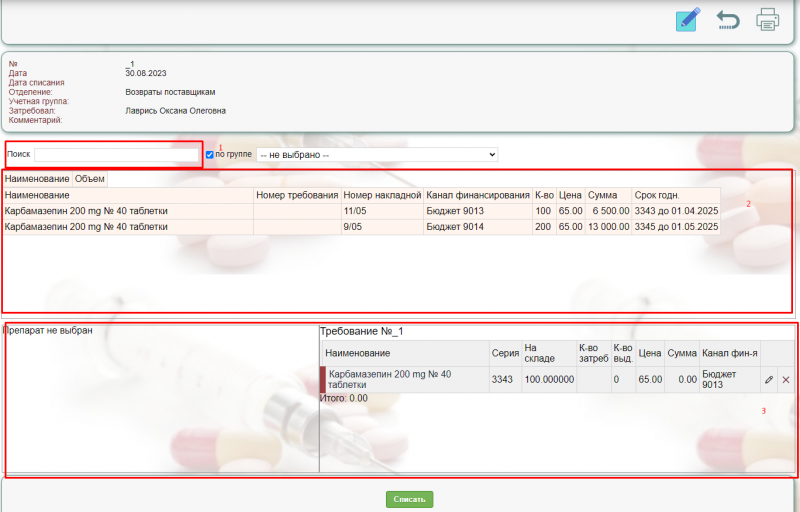Screen dimensions: 800x512
Task: Toggle the 'по группе' checkbox
Action: [209, 155]
